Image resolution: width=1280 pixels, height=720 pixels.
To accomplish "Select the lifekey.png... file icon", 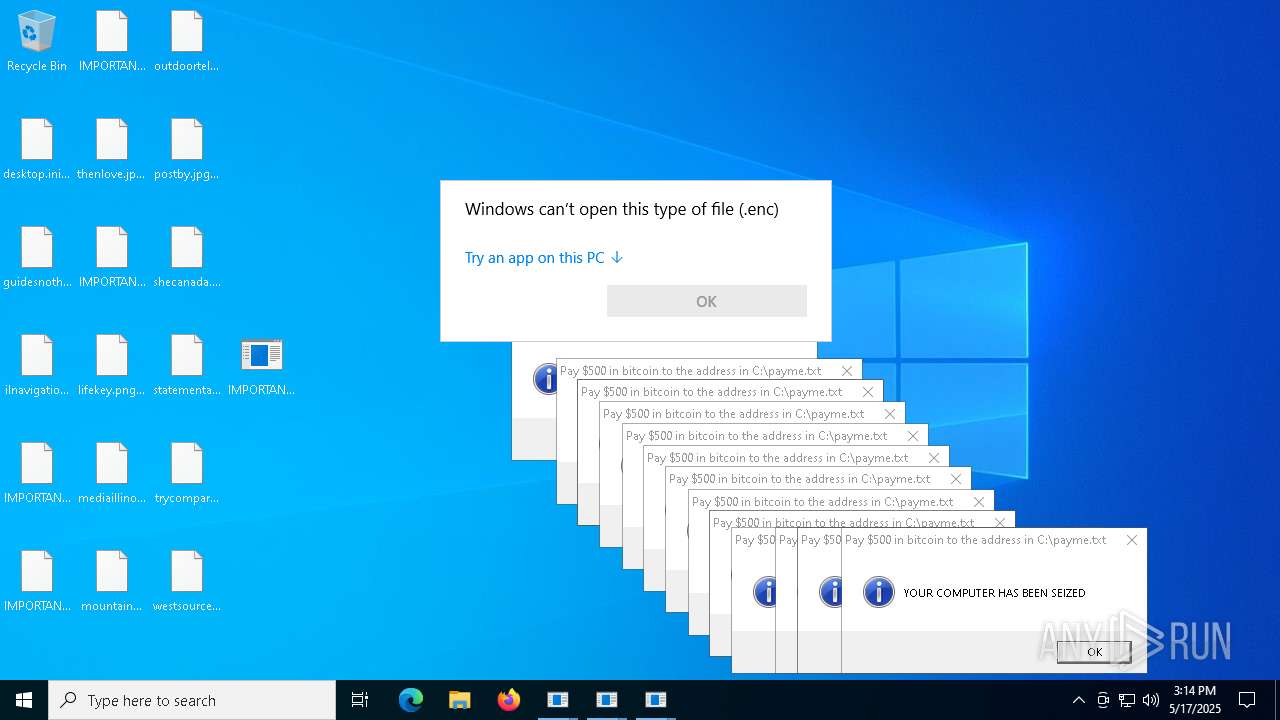I will tap(112, 366).
